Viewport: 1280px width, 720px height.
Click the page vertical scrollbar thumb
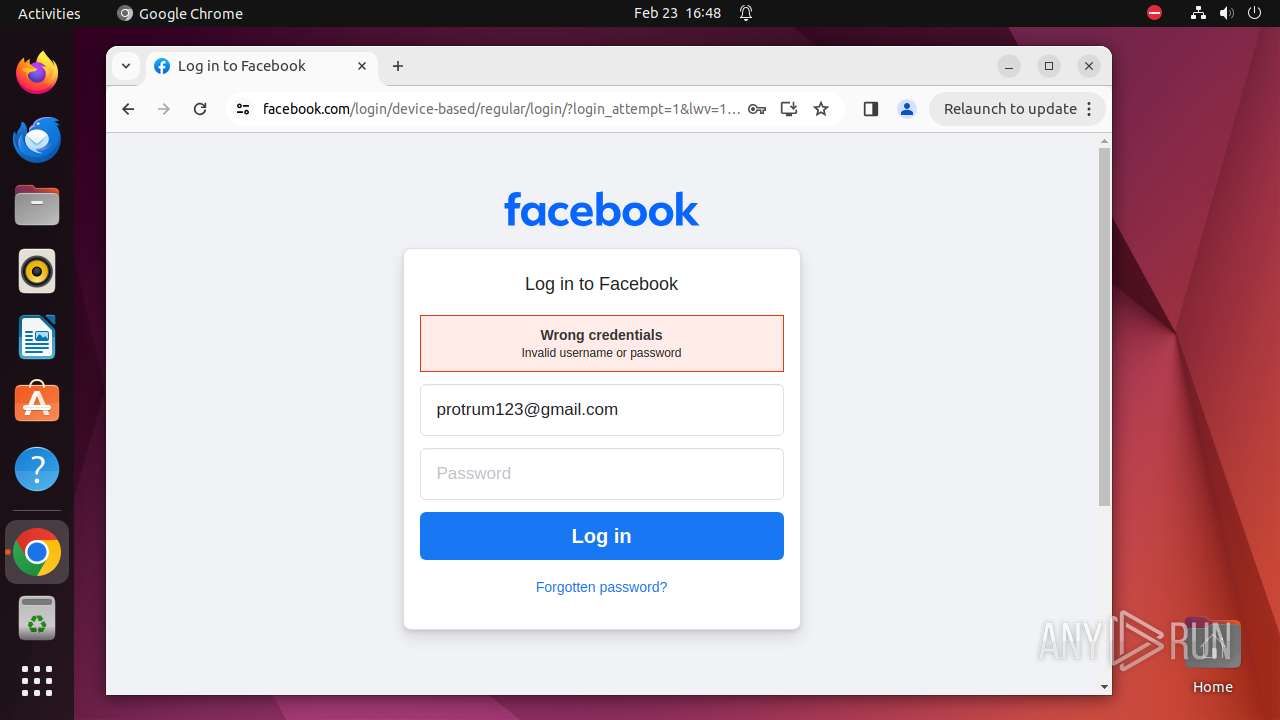pos(1104,327)
